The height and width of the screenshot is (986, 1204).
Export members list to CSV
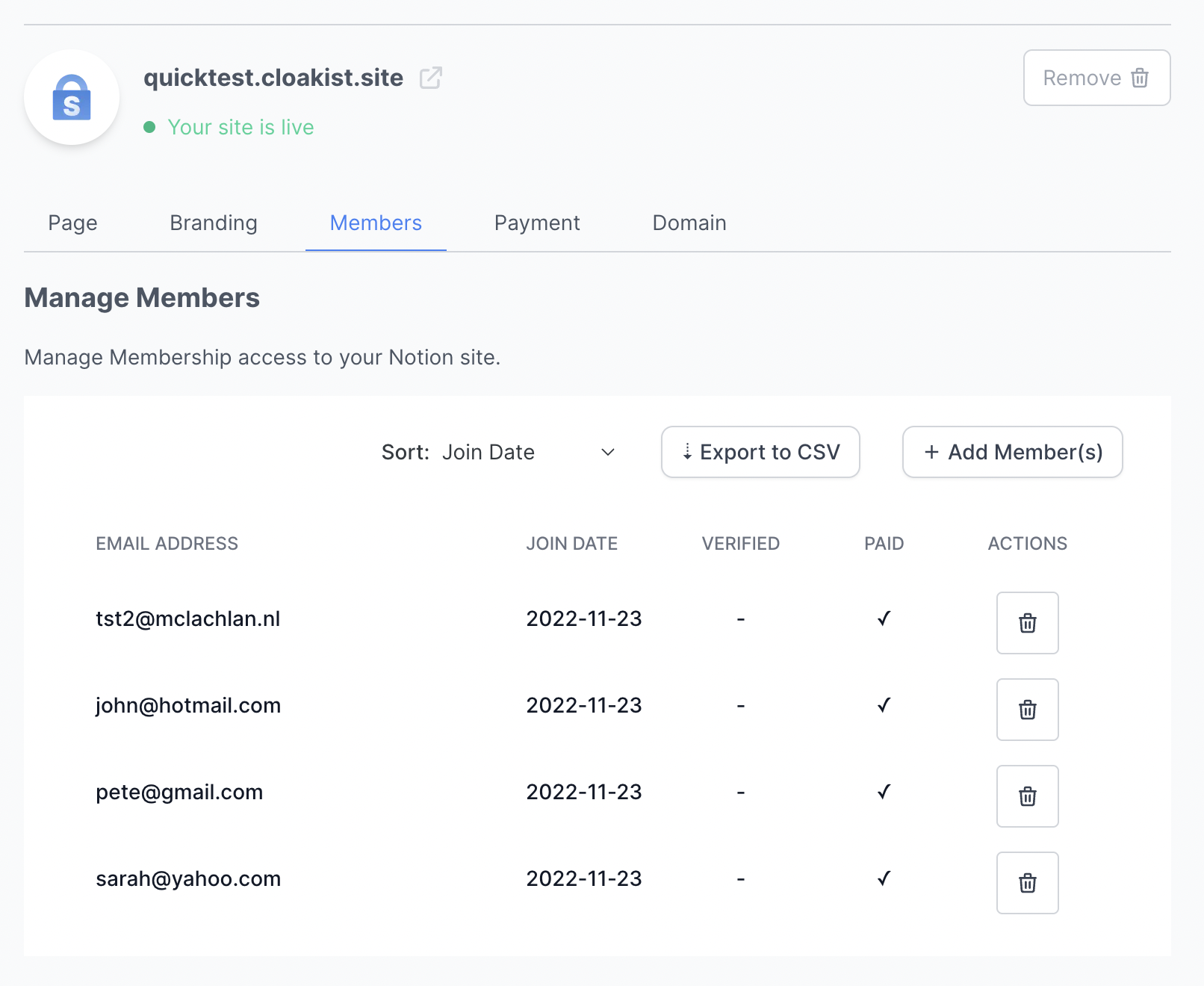click(760, 452)
